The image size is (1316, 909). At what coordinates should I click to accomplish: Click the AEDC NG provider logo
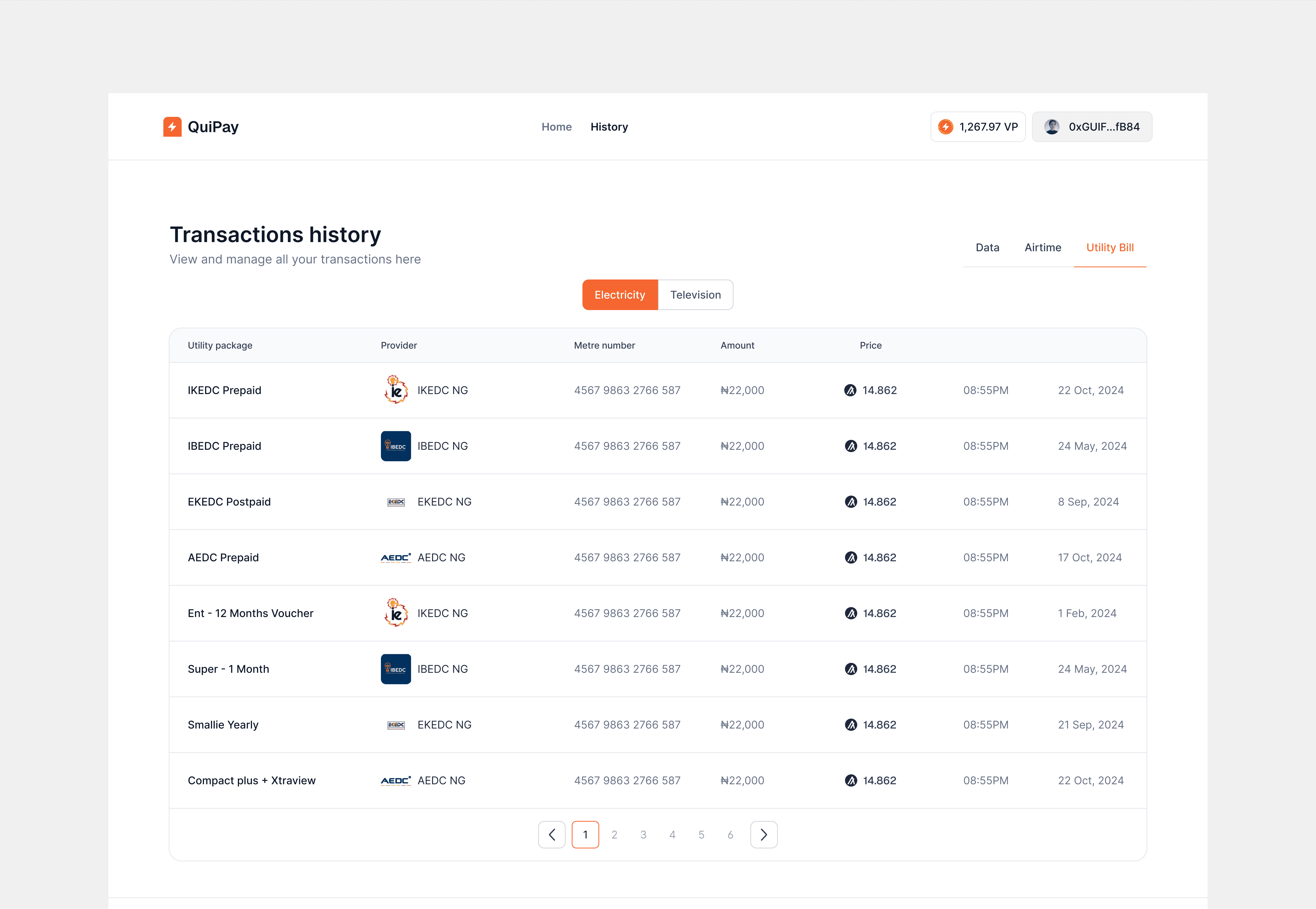pyautogui.click(x=396, y=557)
